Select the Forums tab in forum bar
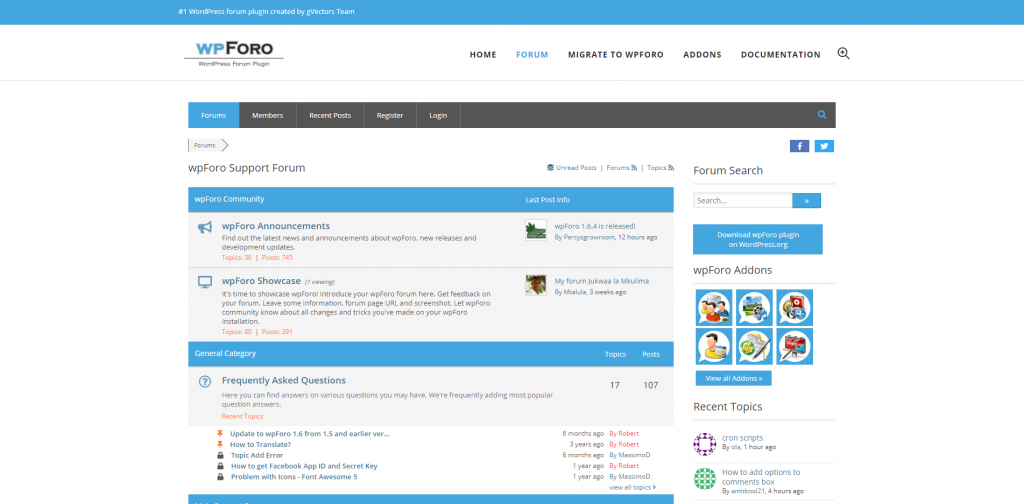This screenshot has width=1024, height=504. pos(214,115)
